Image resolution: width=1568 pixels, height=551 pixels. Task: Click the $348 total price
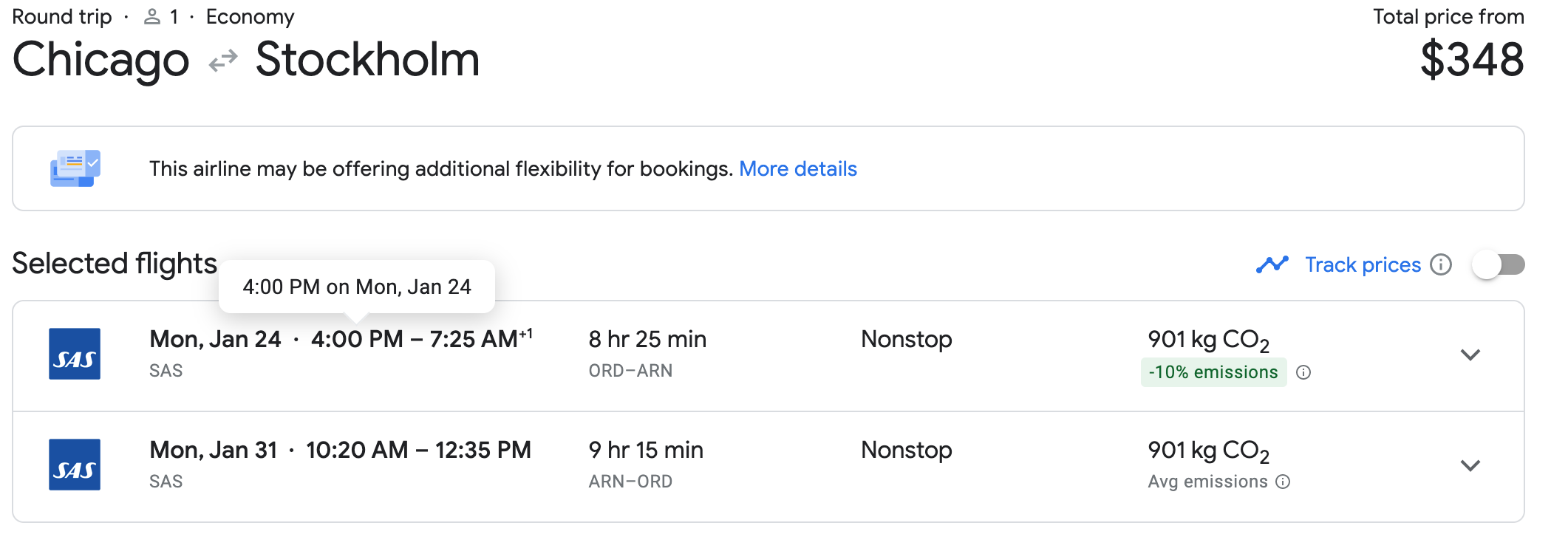click(1472, 59)
